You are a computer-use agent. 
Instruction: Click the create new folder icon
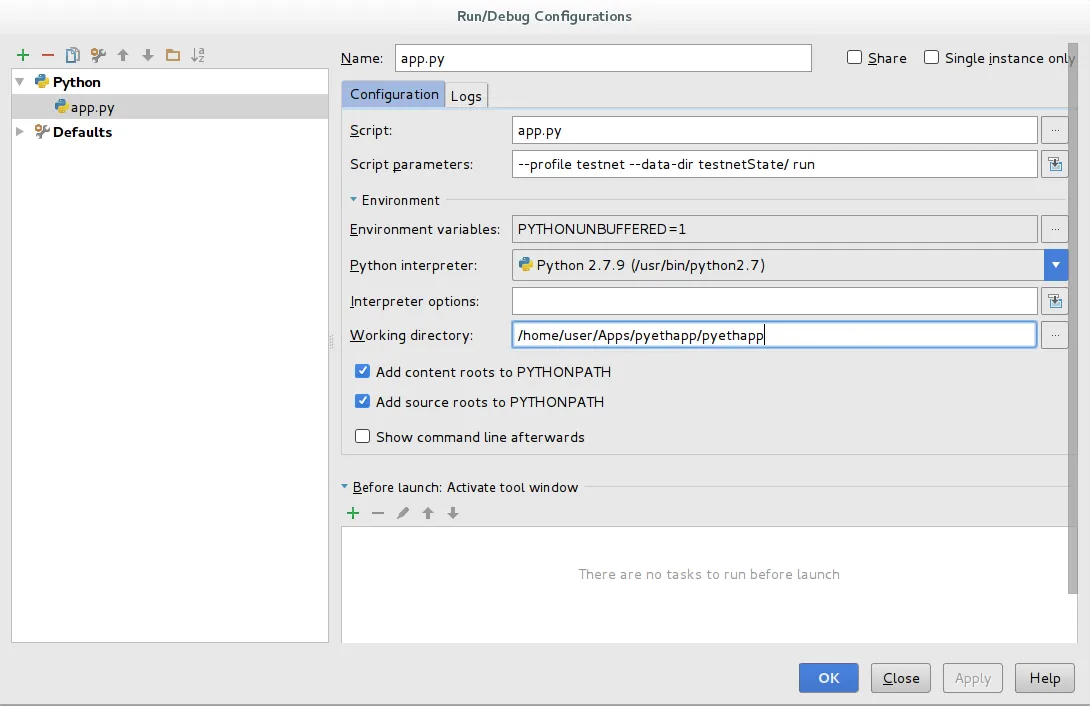[173, 56]
